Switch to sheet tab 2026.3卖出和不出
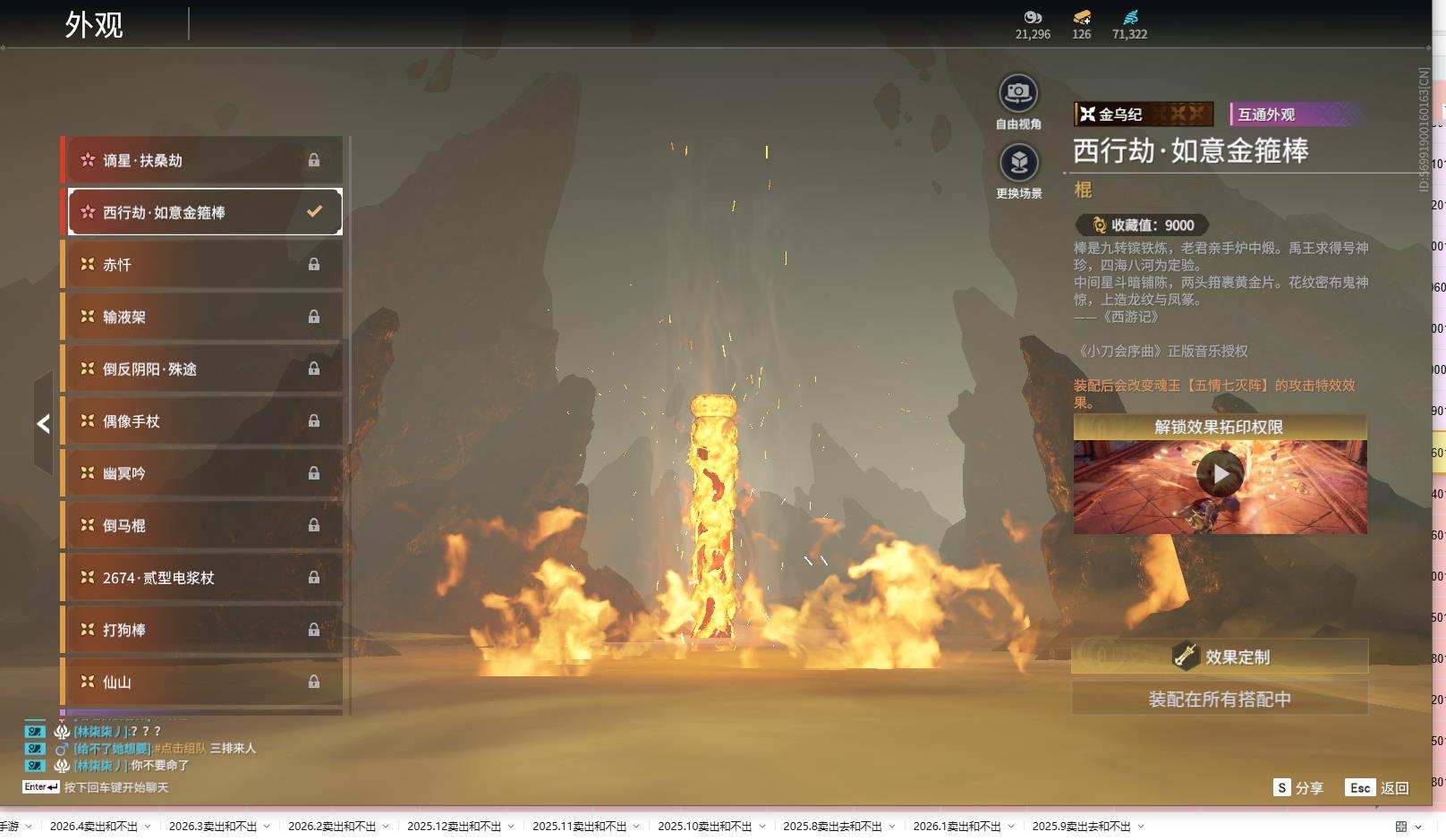 pos(213,826)
